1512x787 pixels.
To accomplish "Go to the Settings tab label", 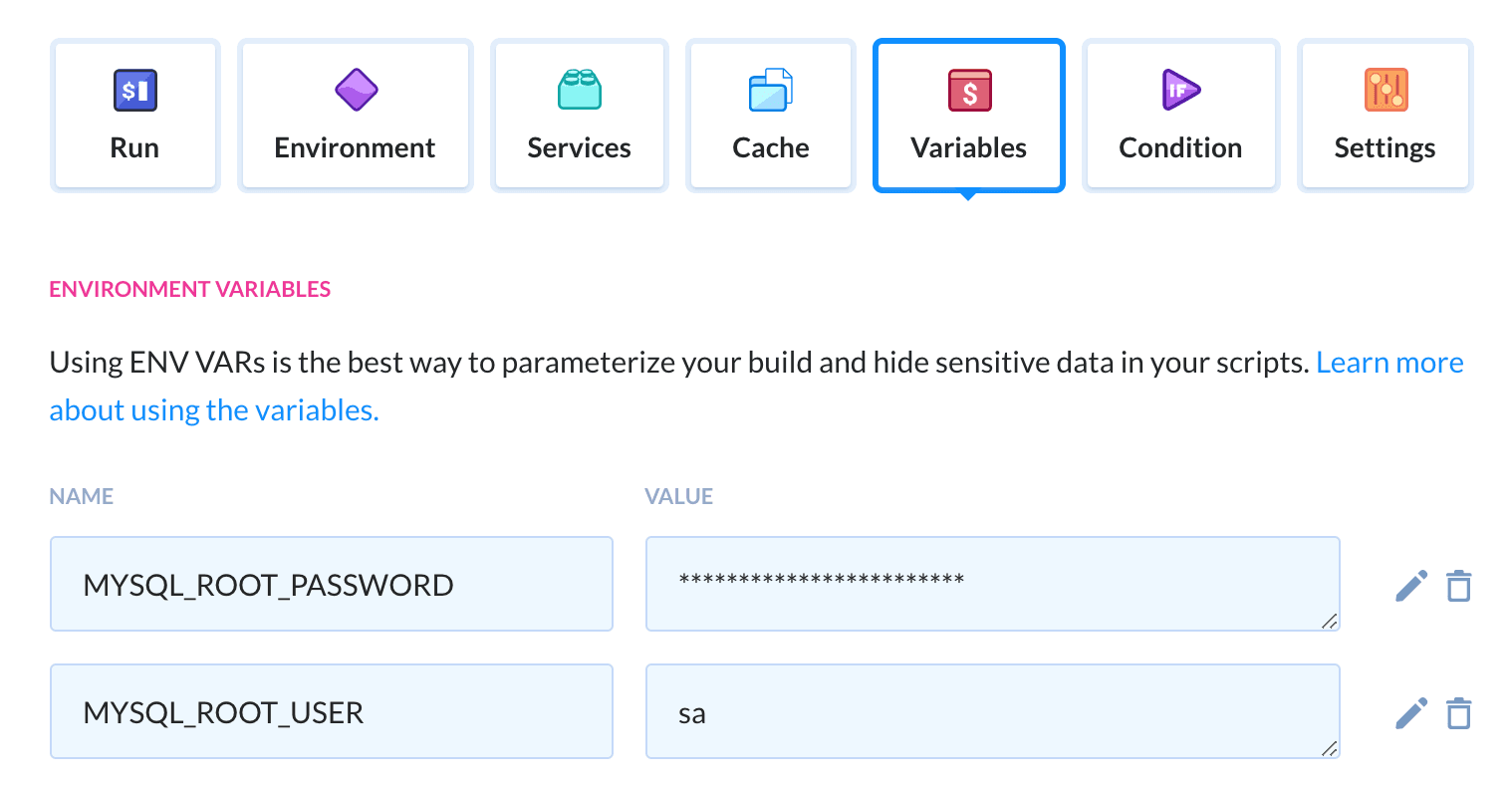I will coord(1385,147).
